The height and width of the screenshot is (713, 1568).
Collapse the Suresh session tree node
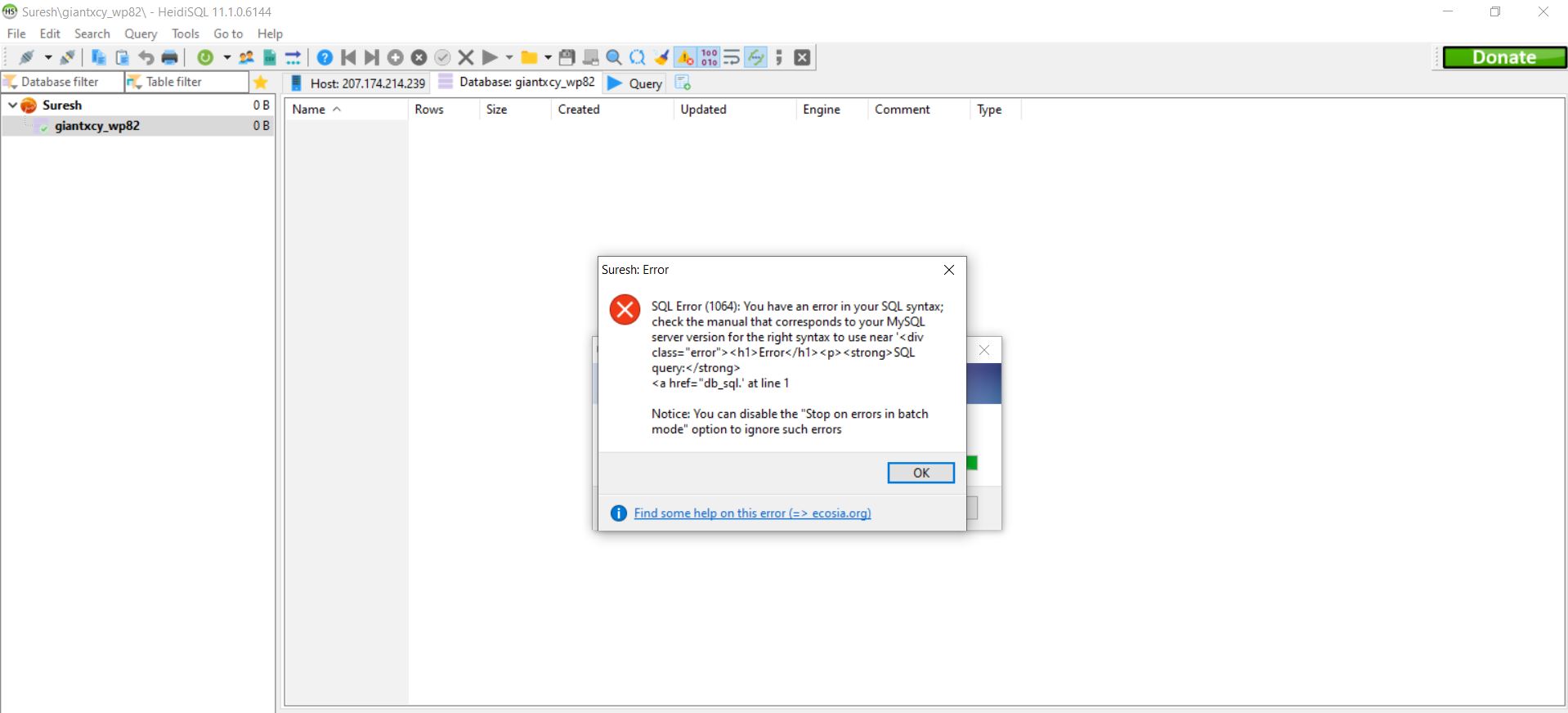(12, 105)
